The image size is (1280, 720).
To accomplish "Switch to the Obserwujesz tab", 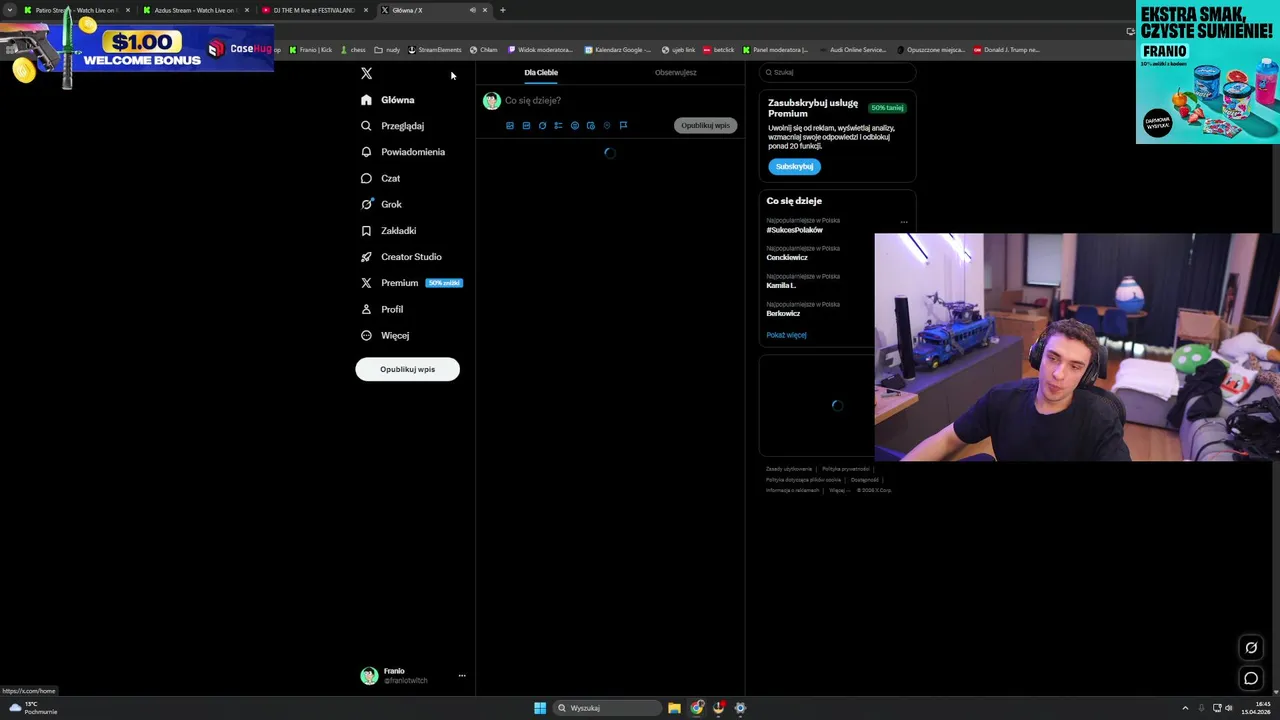I will [676, 72].
